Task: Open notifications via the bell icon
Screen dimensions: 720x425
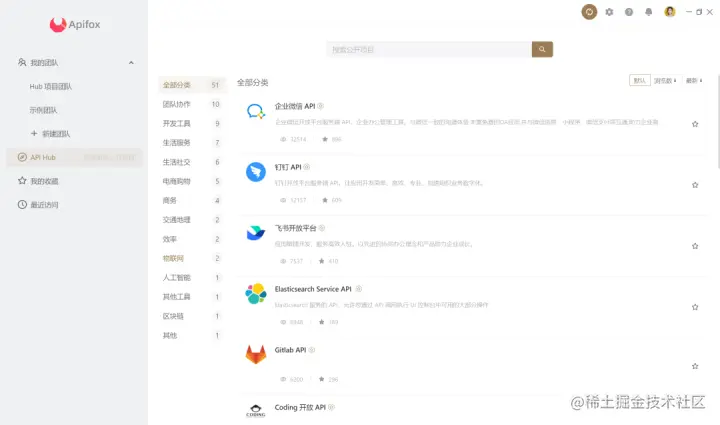Action: tap(648, 12)
